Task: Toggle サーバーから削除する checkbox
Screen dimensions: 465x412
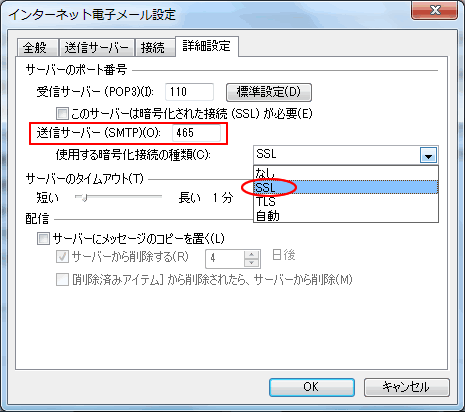Action: (62, 257)
